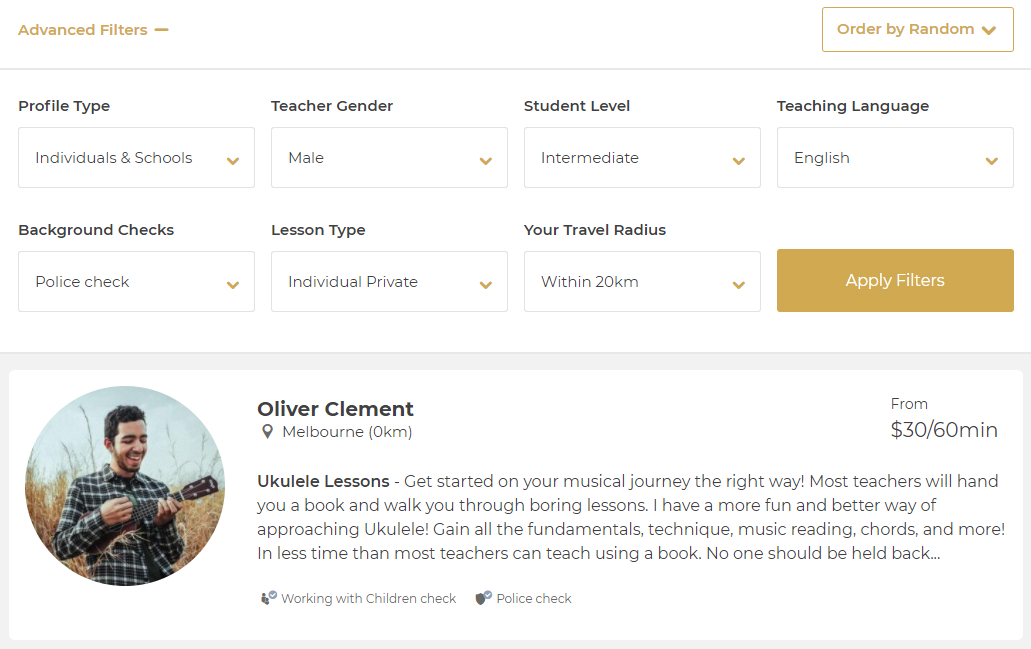Expand the Background Checks dropdown
Screen dimensions: 1031x649
coord(136,281)
